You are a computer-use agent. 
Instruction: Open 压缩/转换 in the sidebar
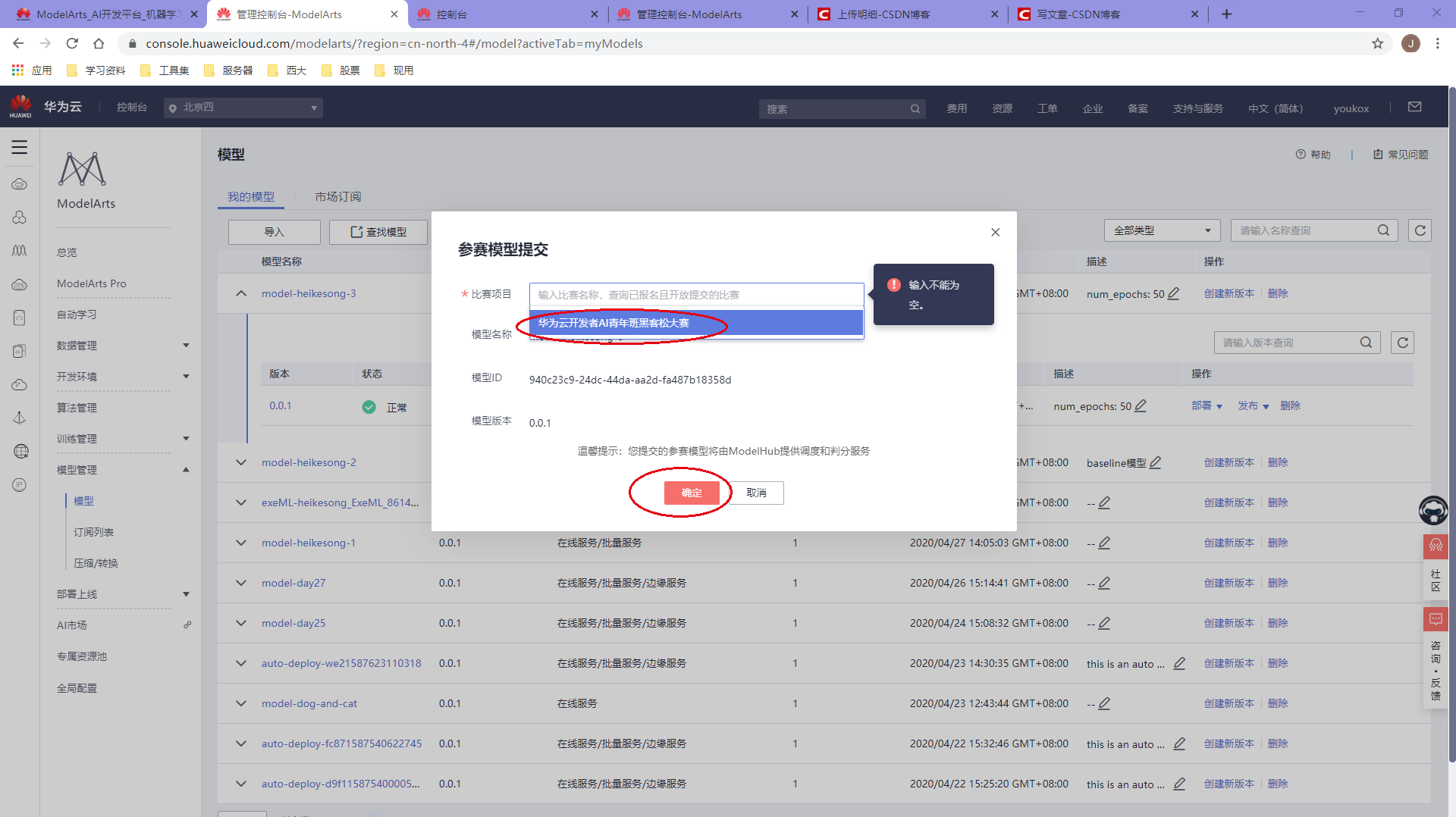pos(96,563)
